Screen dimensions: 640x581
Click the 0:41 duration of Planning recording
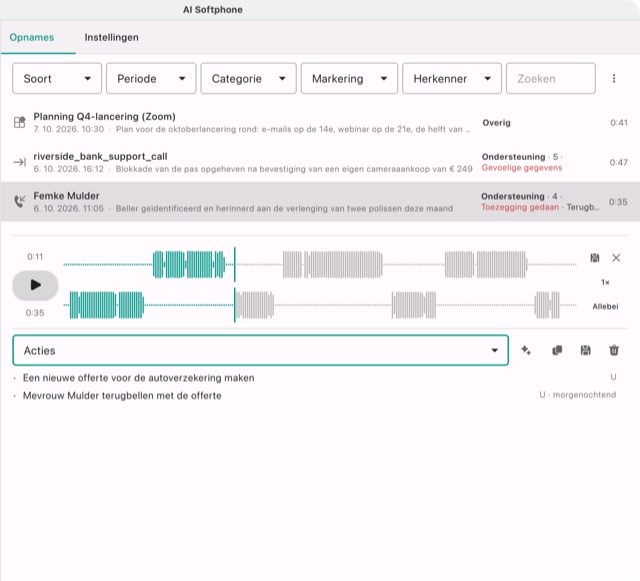tap(618, 122)
